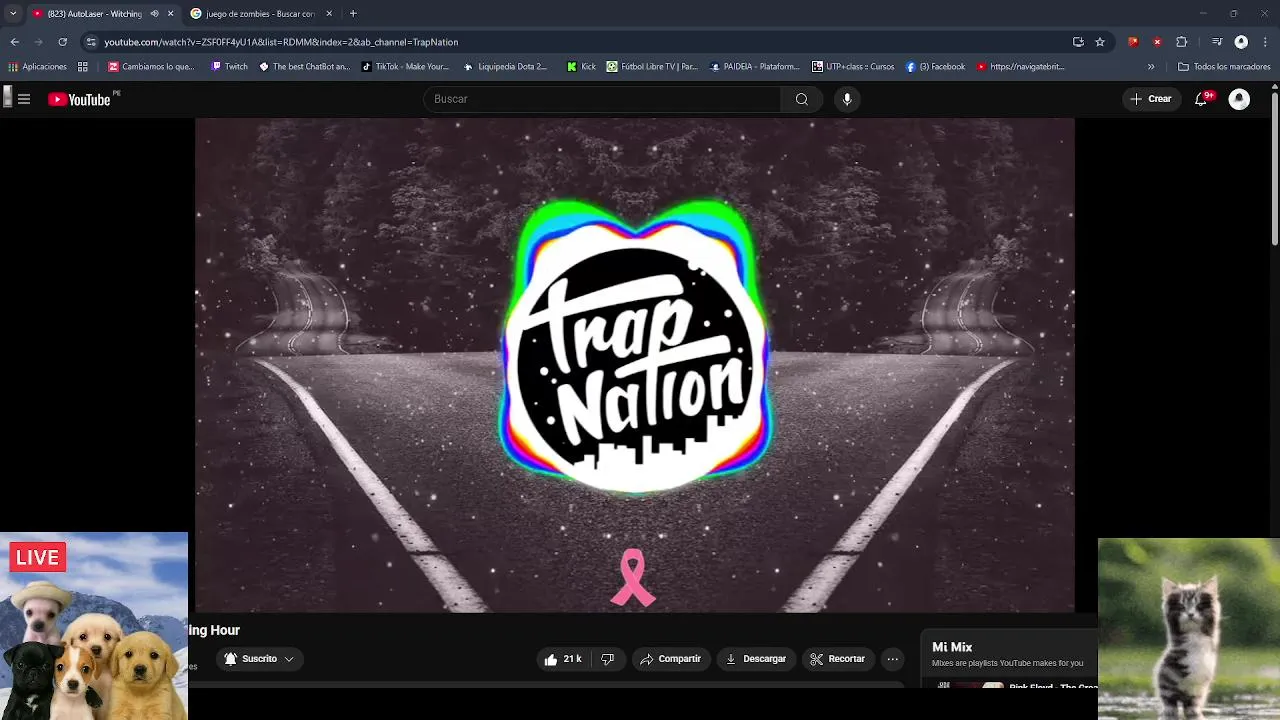Open Aplicaciones bookmark

pyautogui.click(x=37, y=67)
